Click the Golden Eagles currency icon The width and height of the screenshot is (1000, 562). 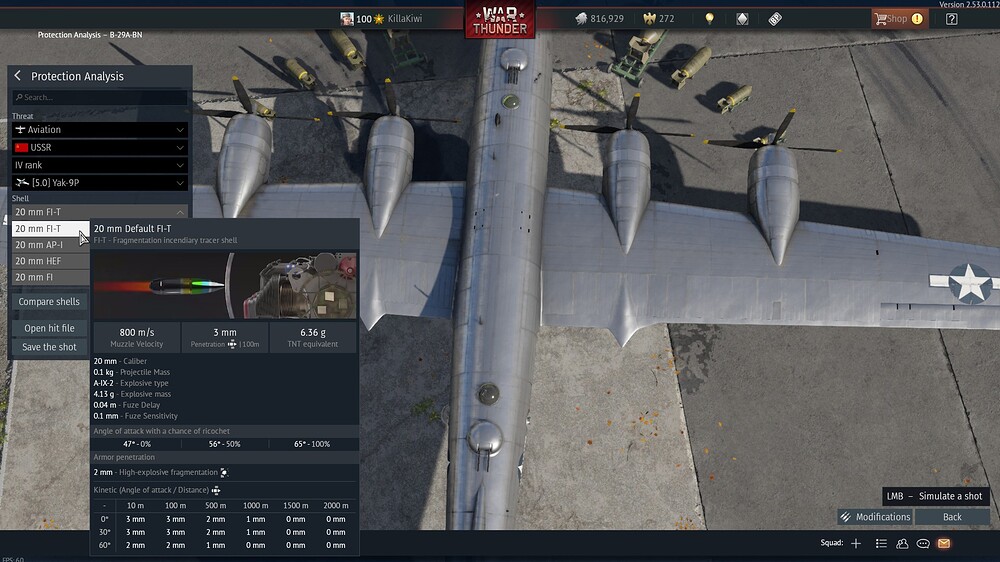click(x=649, y=19)
